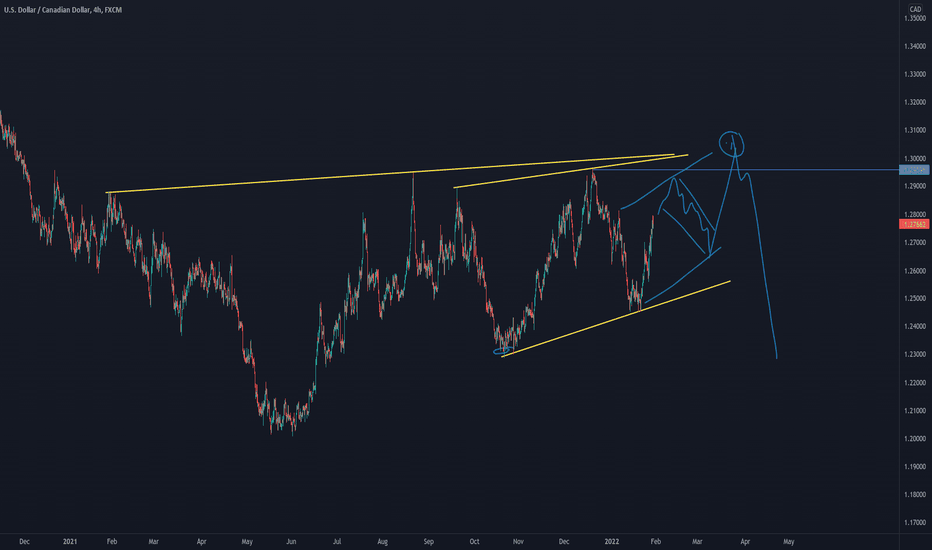Viewport: 932px width, 550px height.
Task: Click the 1.35000 price axis label
Action: tap(915, 18)
